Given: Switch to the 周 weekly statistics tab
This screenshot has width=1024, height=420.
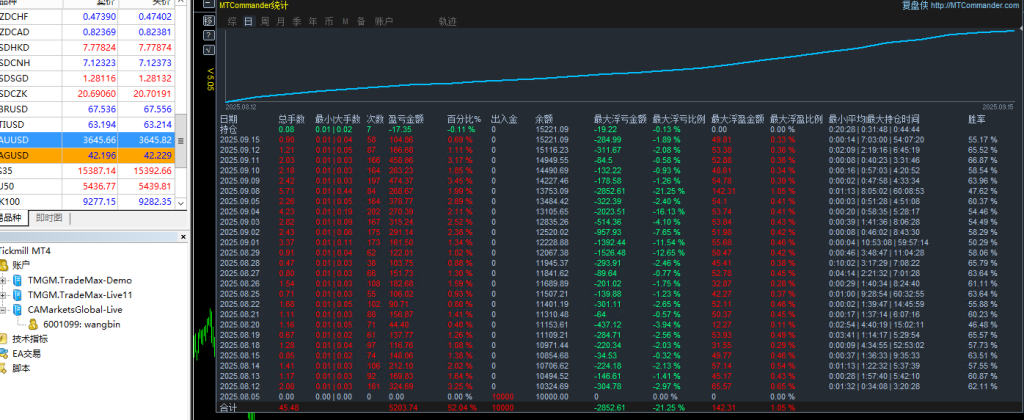Looking at the screenshot, I should click(x=265, y=20).
